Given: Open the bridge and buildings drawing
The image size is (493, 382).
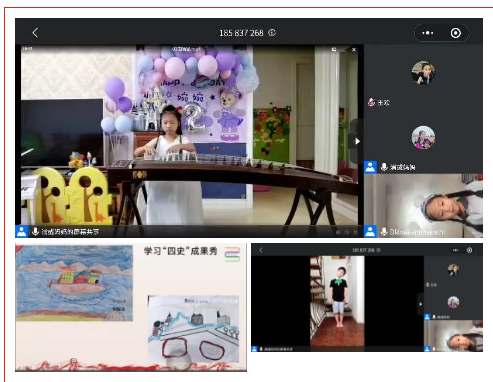Looking at the screenshot, I should coord(193,329).
